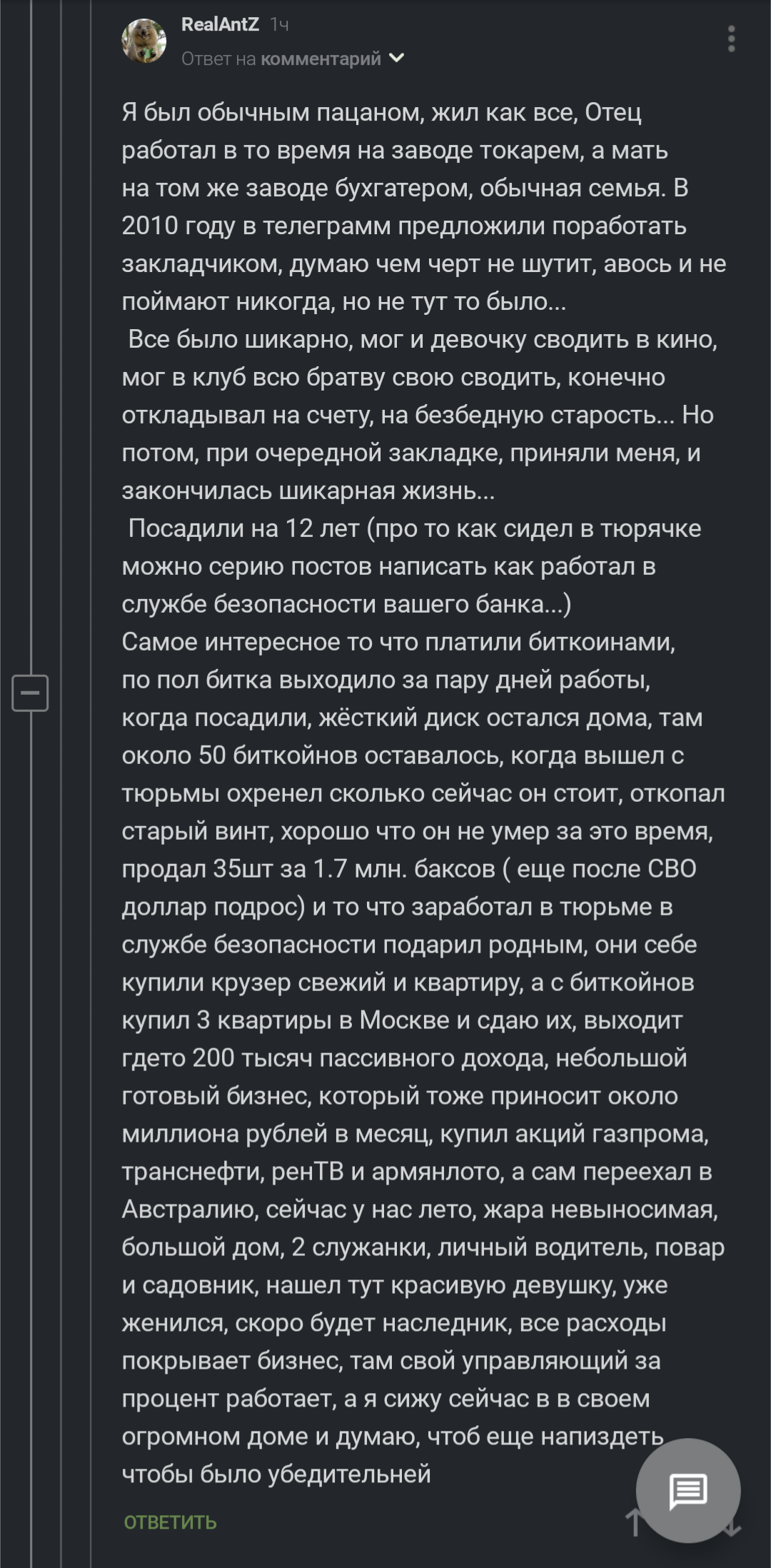
Task: Open the three-dot comment options menu
Action: click(731, 39)
